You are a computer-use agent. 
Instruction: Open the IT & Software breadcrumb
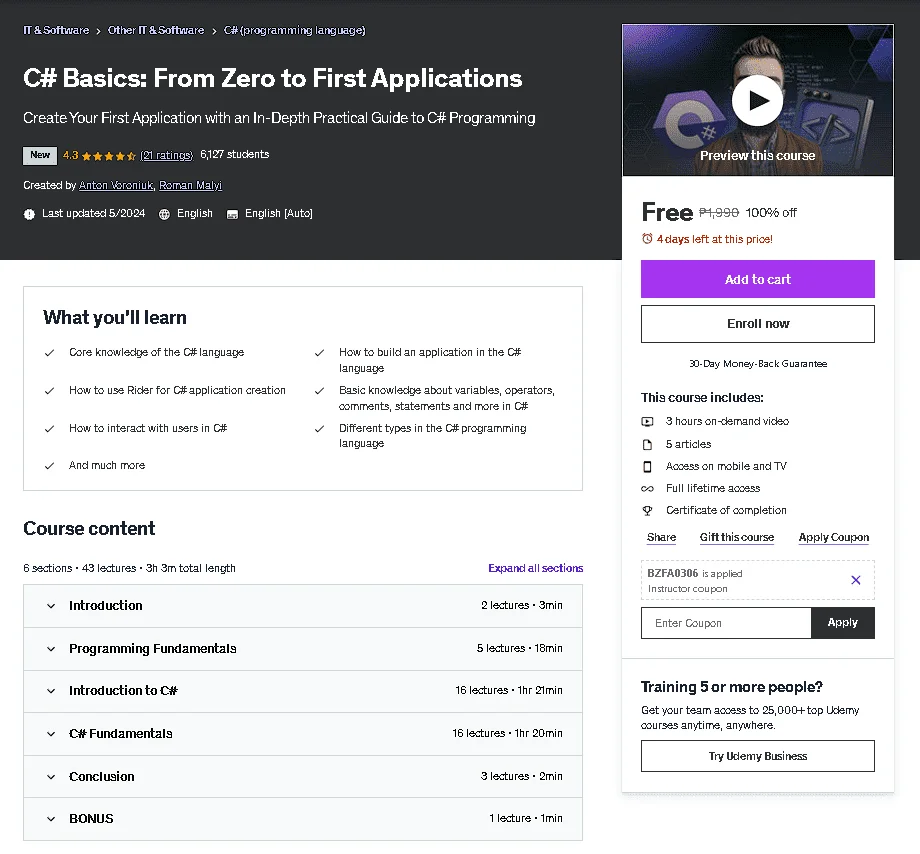56,30
